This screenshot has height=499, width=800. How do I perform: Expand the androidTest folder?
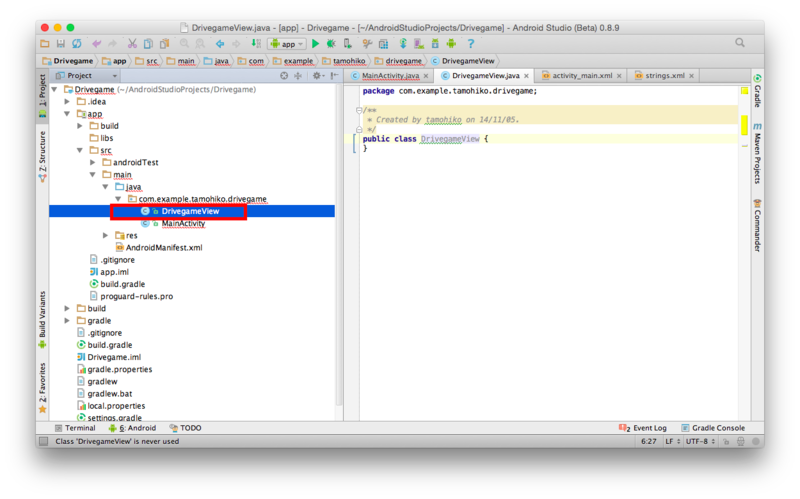(92, 162)
